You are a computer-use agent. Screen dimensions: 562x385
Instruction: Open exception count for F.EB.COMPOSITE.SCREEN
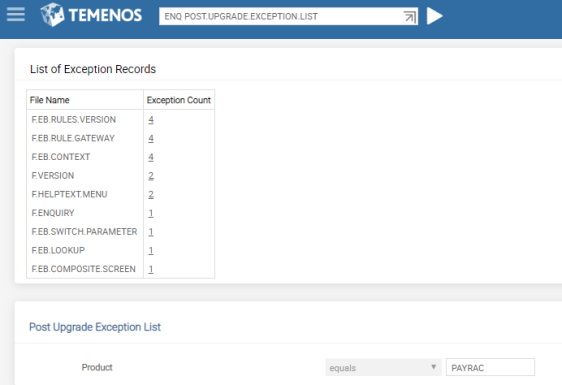tap(151, 269)
